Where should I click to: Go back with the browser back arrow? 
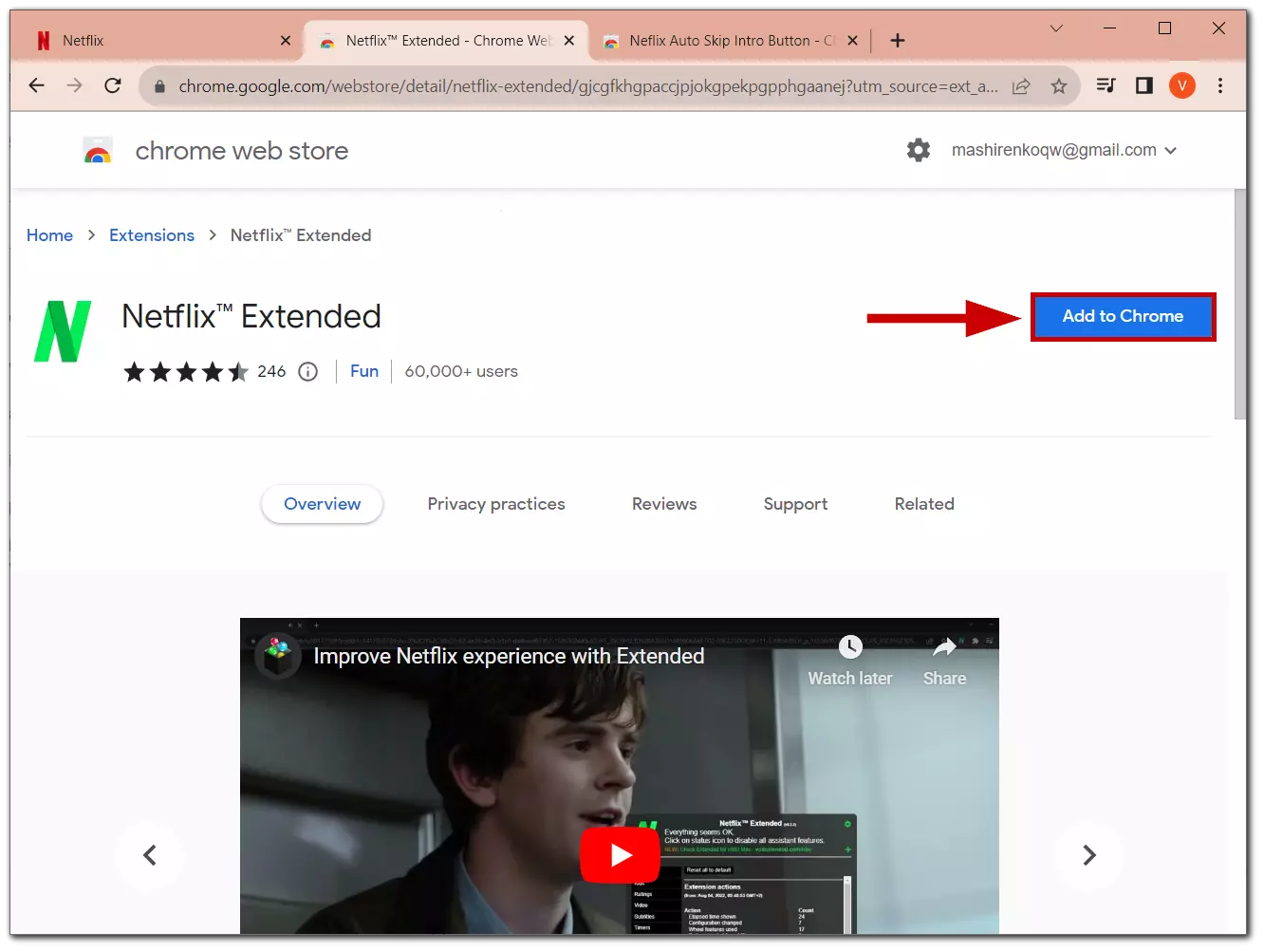[37, 85]
